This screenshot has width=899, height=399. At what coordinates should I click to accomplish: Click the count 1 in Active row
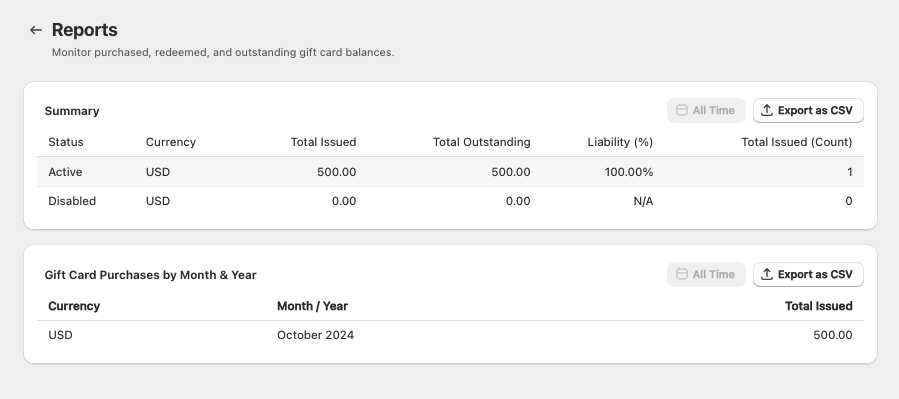[x=850, y=172]
